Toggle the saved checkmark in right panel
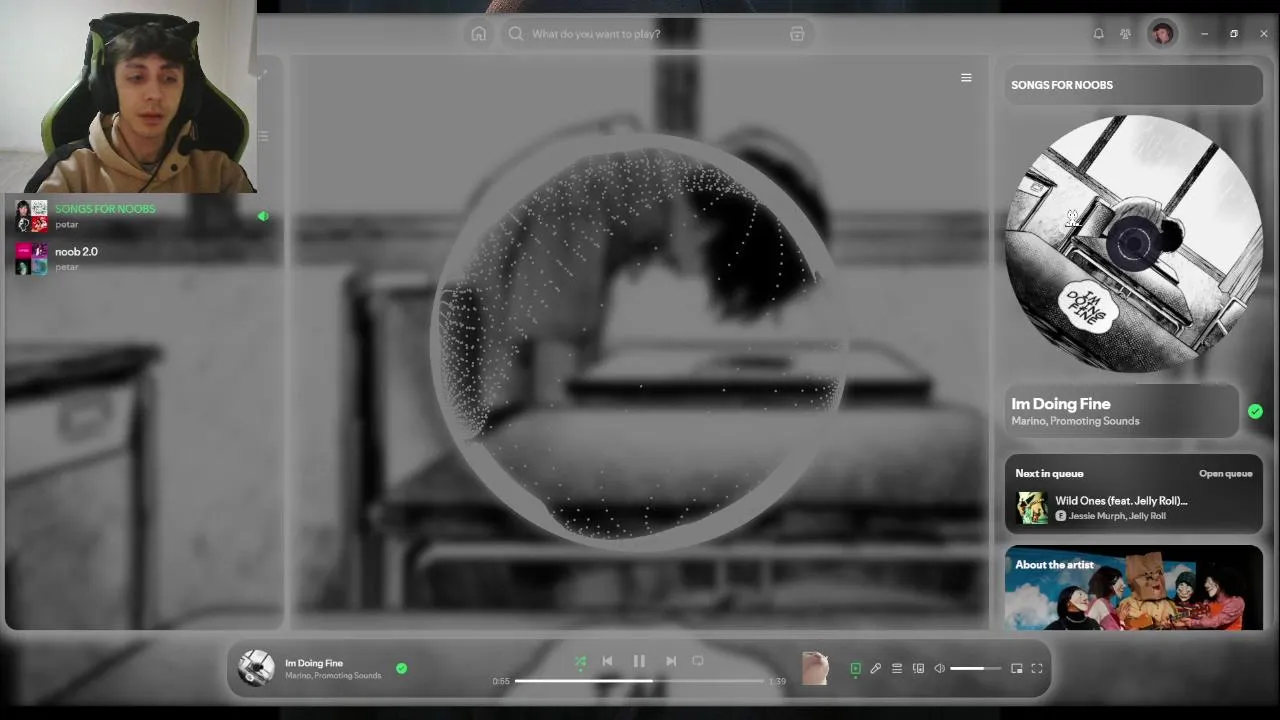 coord(1255,411)
